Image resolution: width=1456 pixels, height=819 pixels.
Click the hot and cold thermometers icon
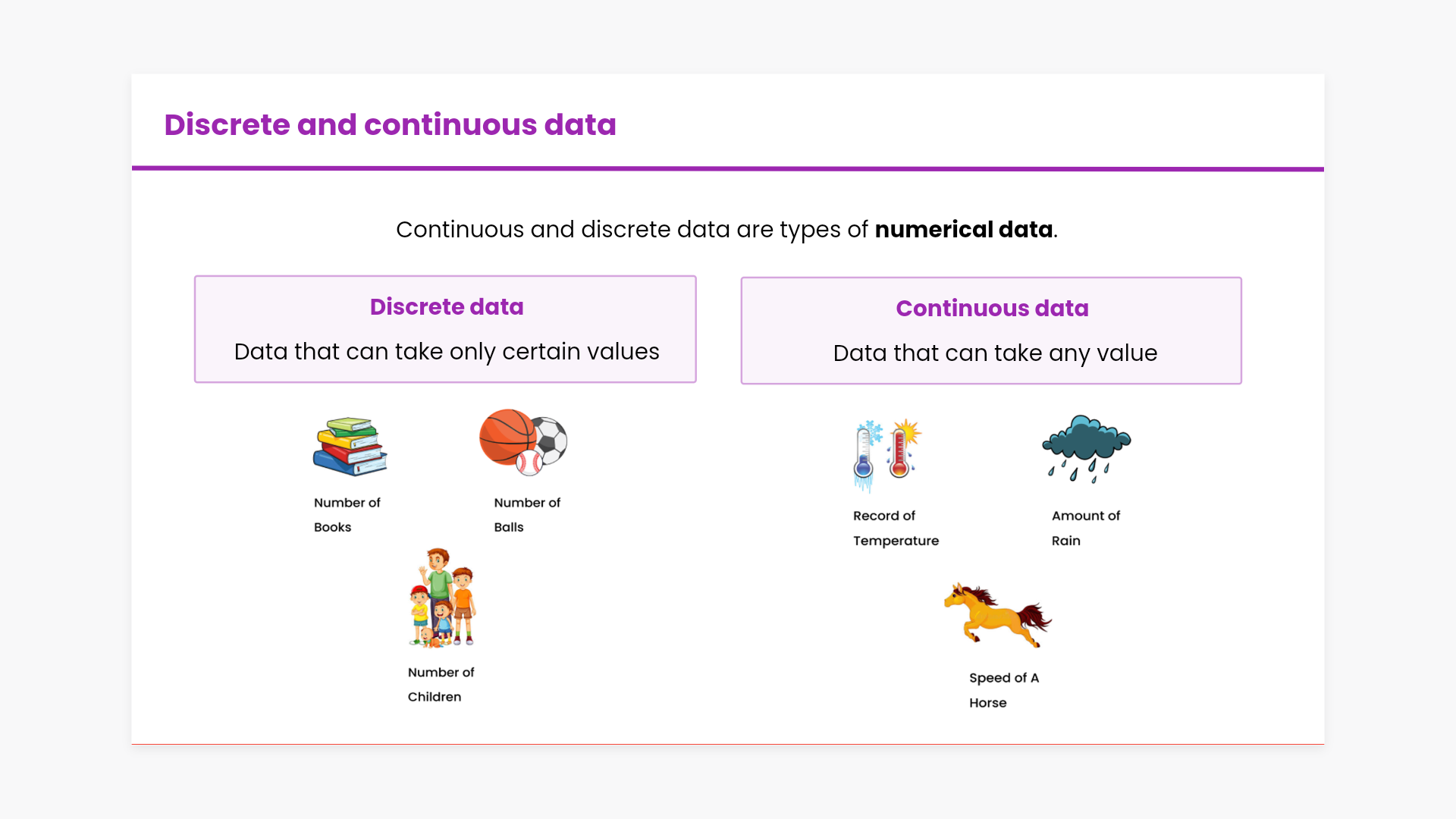coord(886,454)
